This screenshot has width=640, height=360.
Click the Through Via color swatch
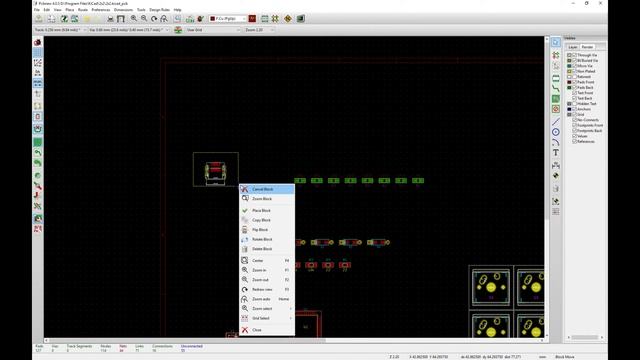[x=569, y=55]
